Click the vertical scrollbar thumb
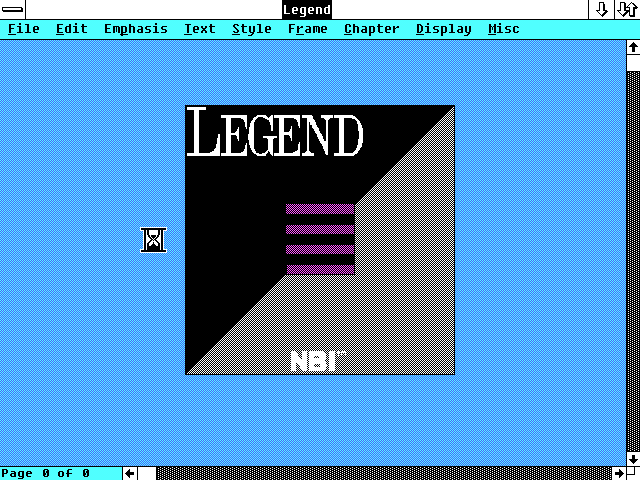 click(x=633, y=63)
